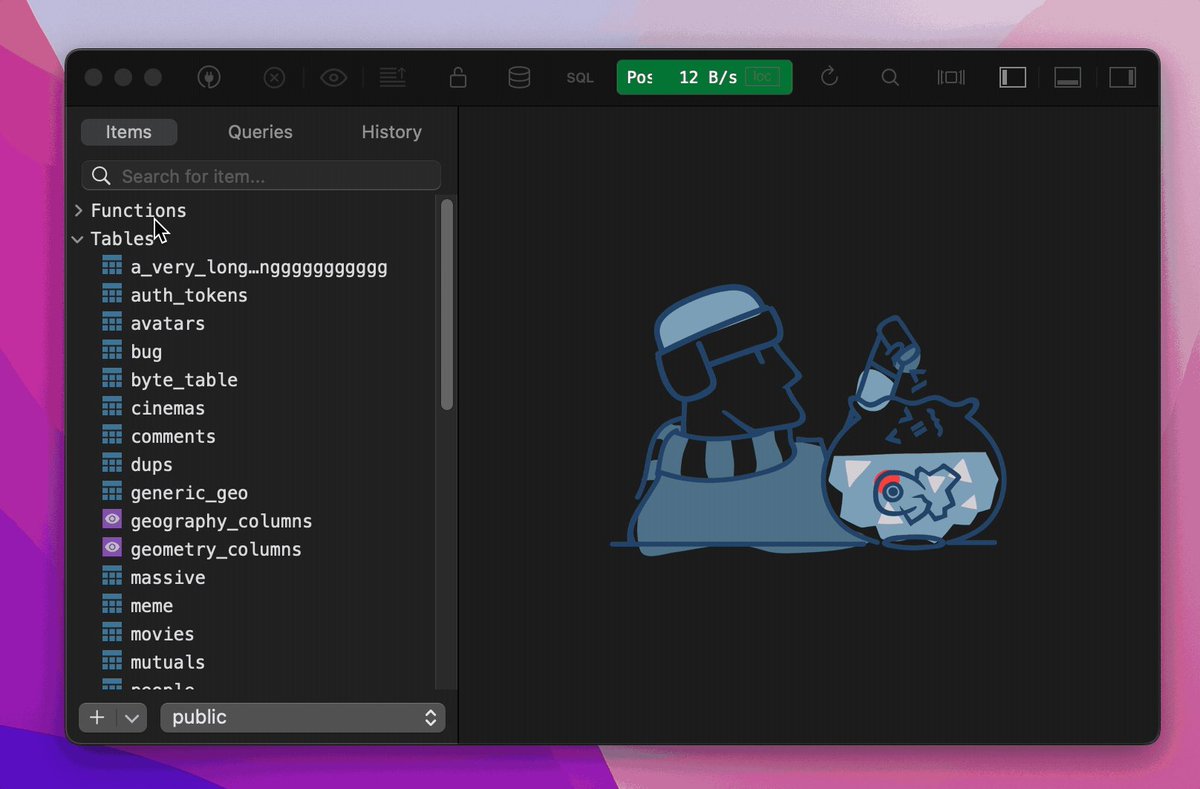This screenshot has height=789, width=1200.
Task: Open search using the magnifier toolbar icon
Action: (x=890, y=77)
